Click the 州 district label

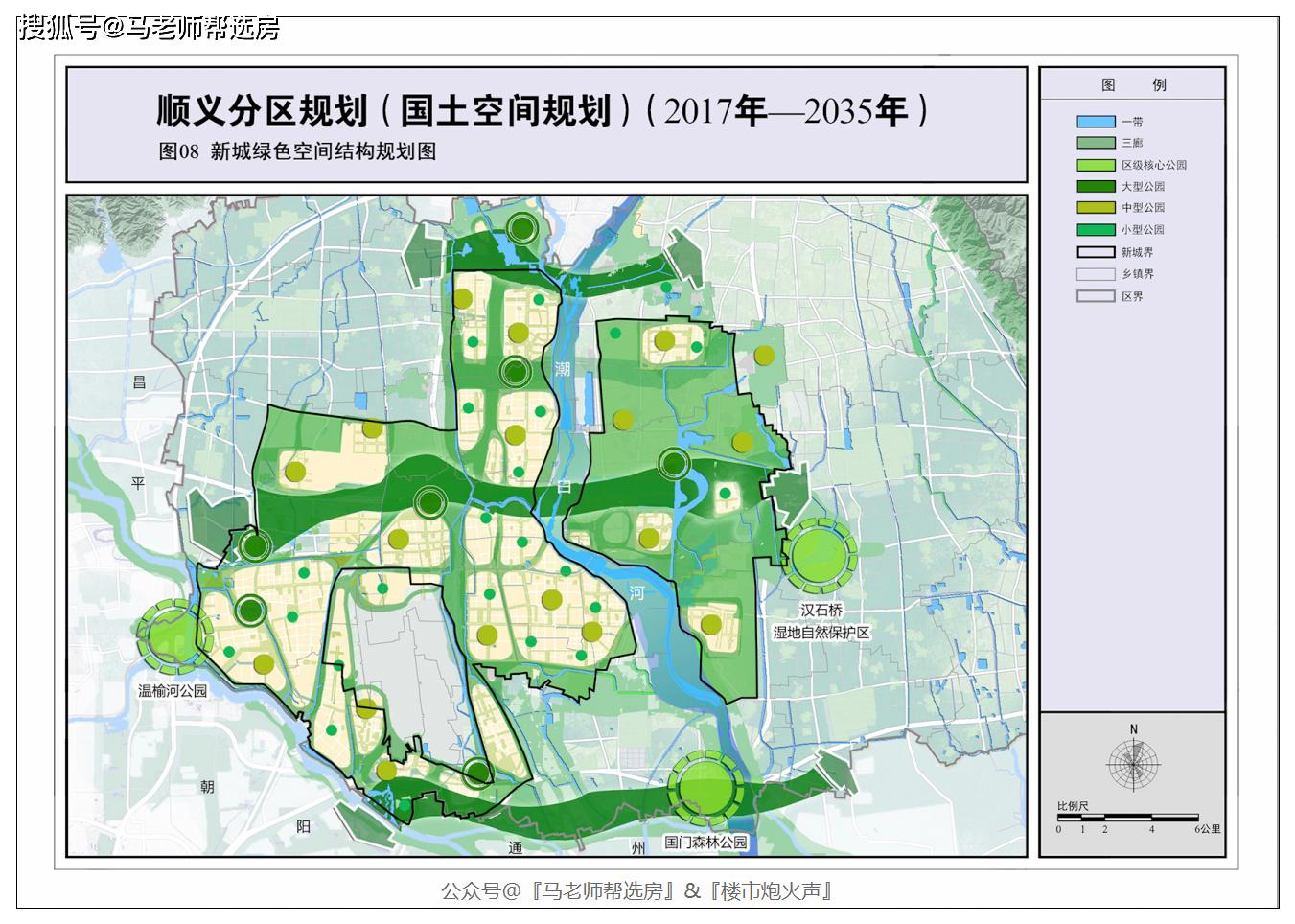639,849
